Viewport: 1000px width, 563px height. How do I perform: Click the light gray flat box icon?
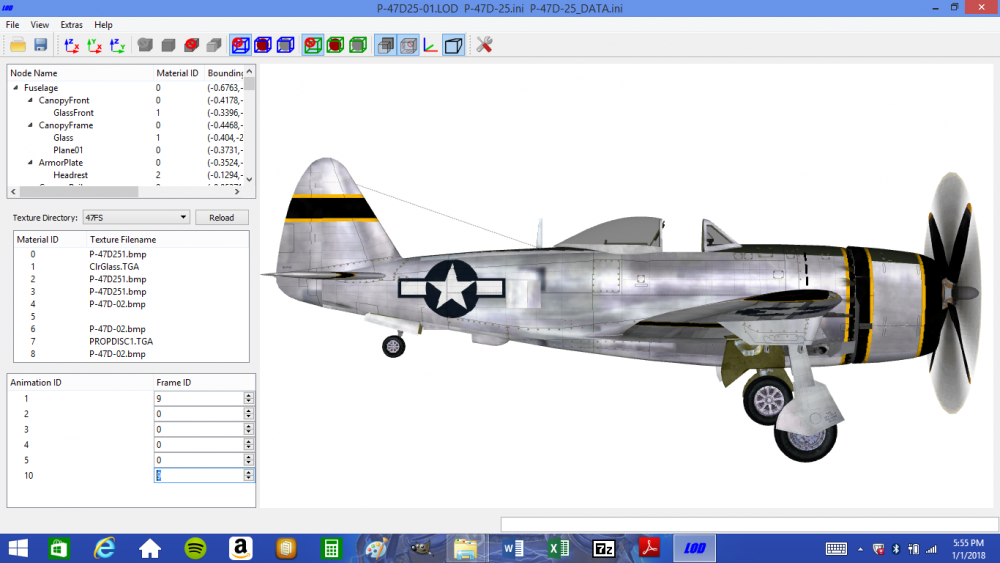(x=214, y=45)
